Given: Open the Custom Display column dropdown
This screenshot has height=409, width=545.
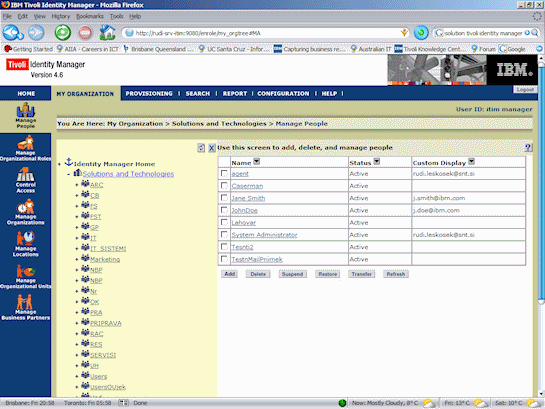Looking at the screenshot, I should (x=471, y=161).
